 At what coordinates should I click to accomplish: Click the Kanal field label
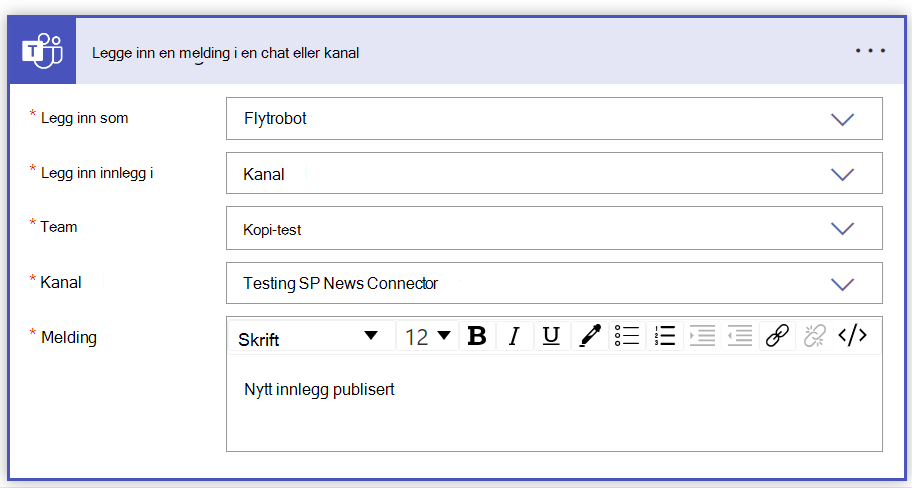click(x=60, y=283)
